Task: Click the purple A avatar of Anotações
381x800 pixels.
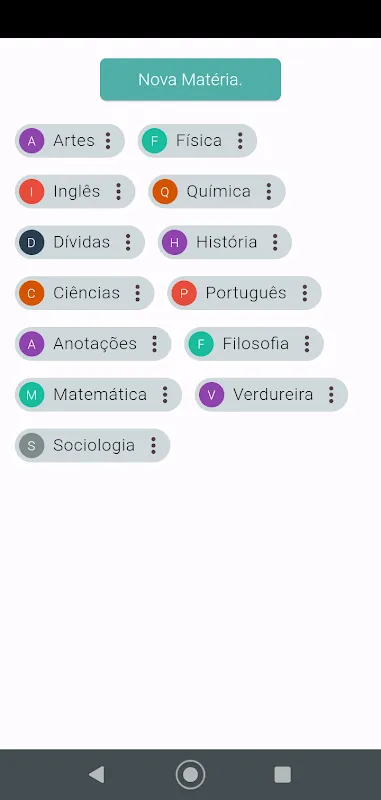Action: pos(32,344)
